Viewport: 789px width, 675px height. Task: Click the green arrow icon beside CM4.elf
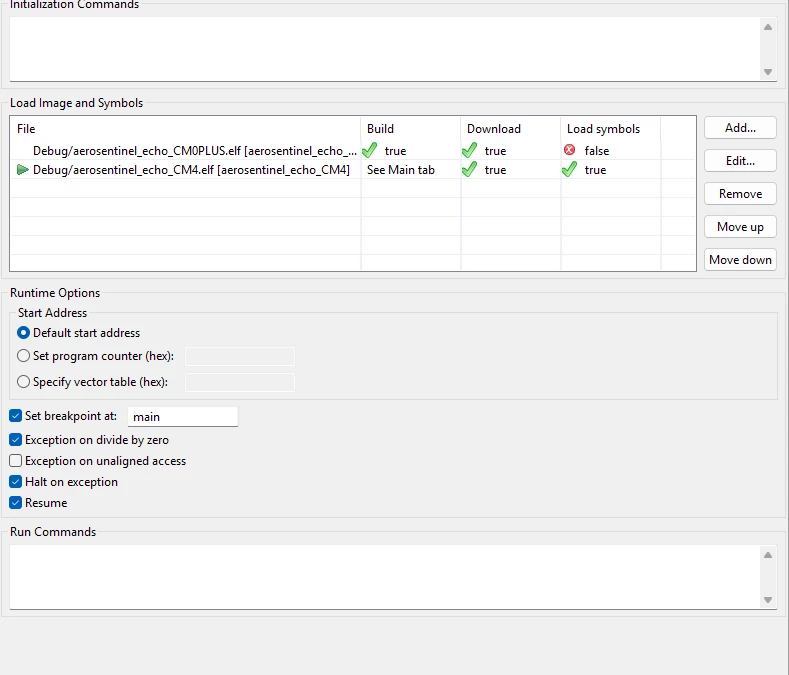click(x=22, y=170)
